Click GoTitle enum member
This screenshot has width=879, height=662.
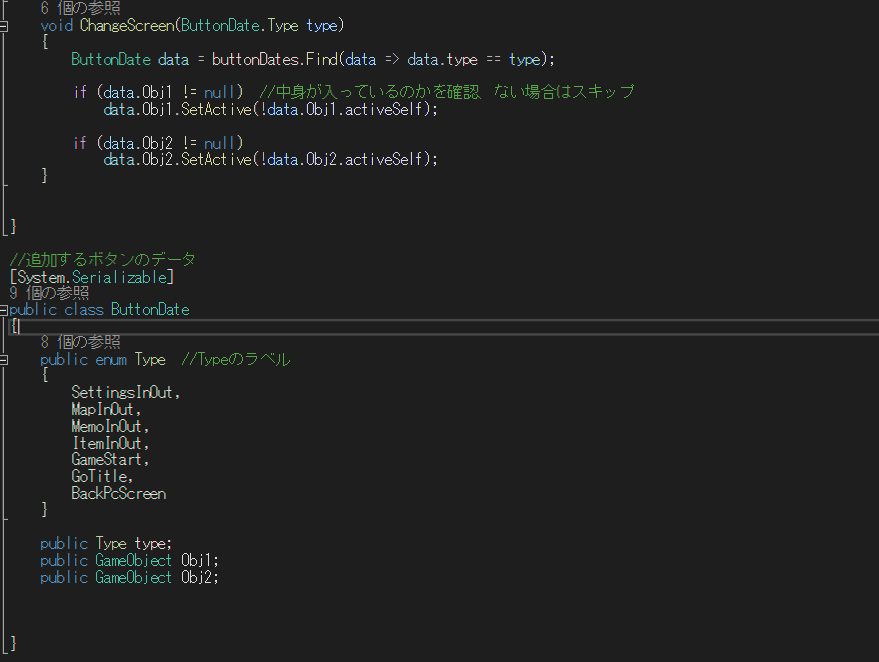tap(101, 477)
